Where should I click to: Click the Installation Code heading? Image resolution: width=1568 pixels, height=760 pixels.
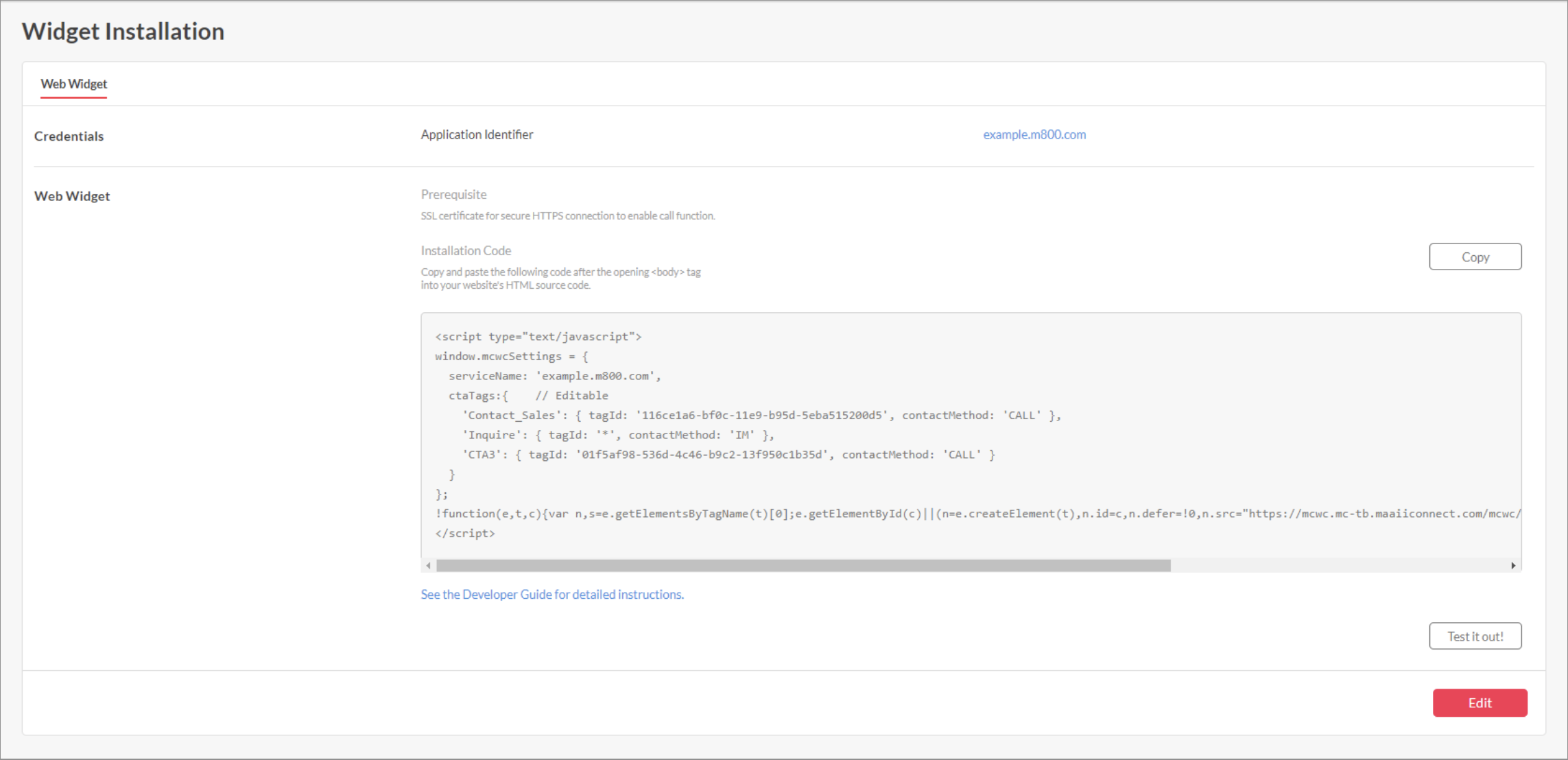pos(466,250)
